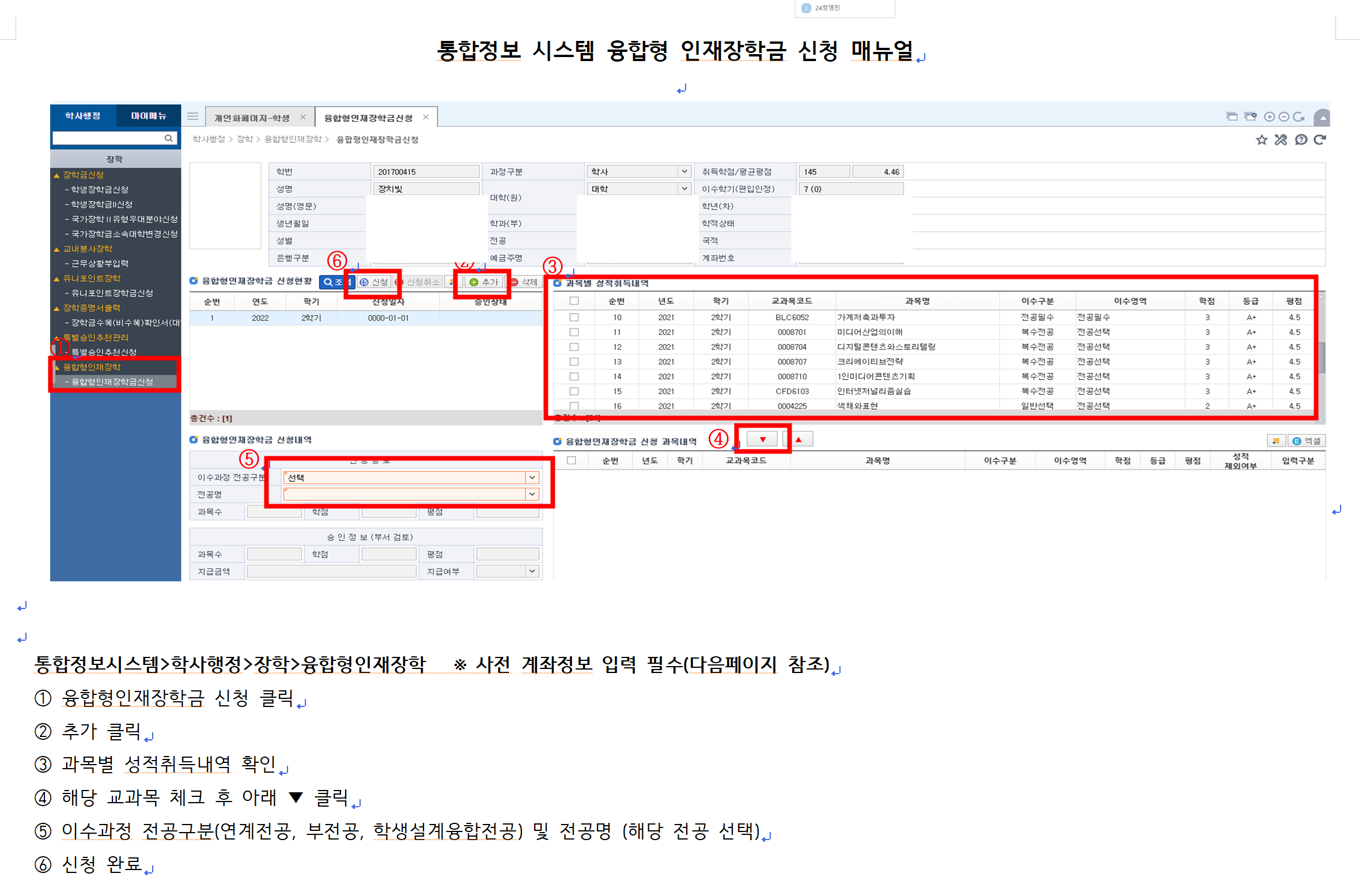This screenshot has height=896, width=1370.
Task: Open the wrench settings tool icon
Action: pos(1281,139)
